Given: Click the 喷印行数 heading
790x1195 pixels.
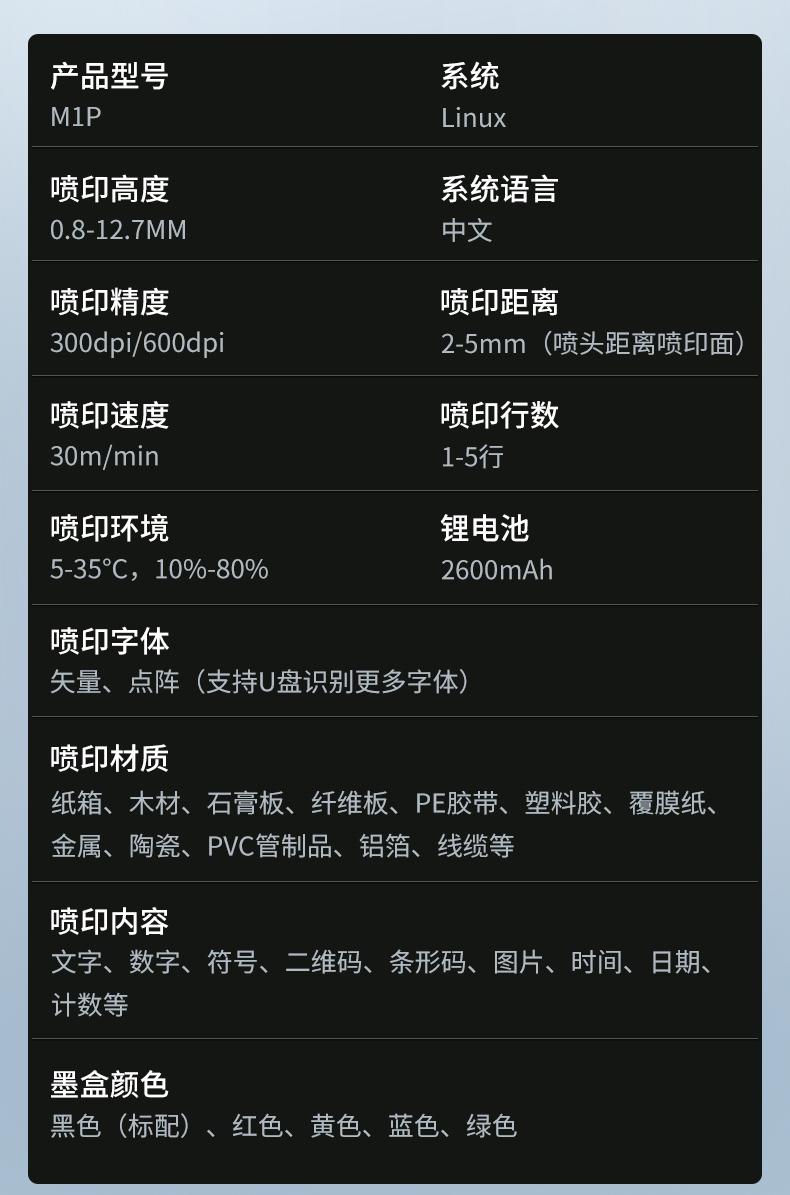Looking at the screenshot, I should pyautogui.click(x=499, y=415).
